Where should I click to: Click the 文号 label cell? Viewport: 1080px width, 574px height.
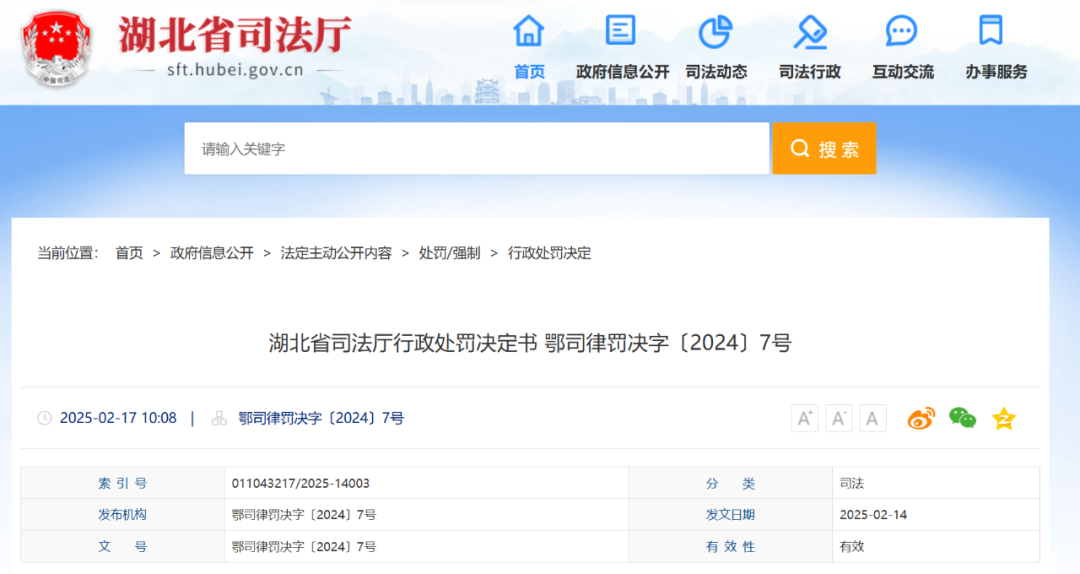tap(123, 546)
